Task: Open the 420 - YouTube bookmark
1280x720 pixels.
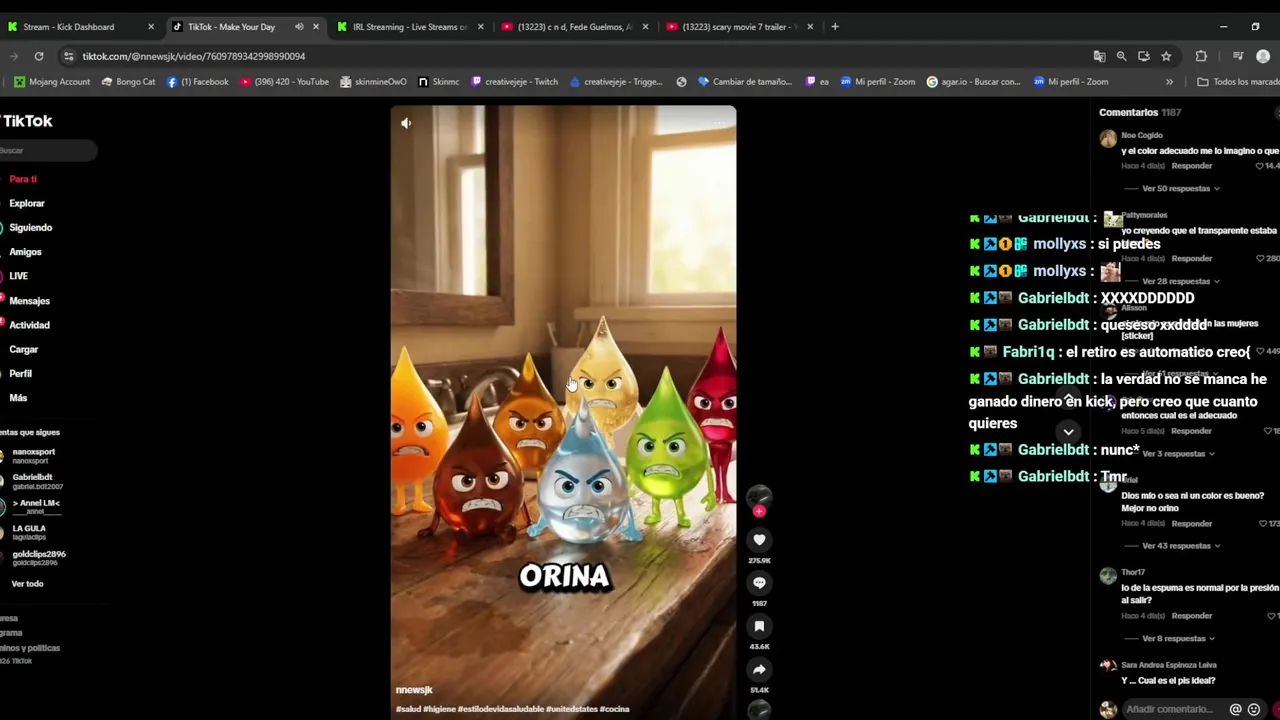Action: coord(285,82)
